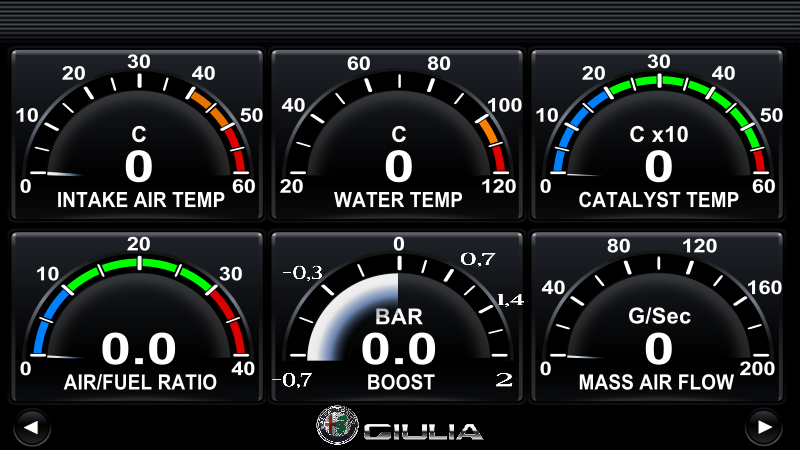Go to the next gauge page arrow
Viewport: 800px width, 450px height.
764,428
